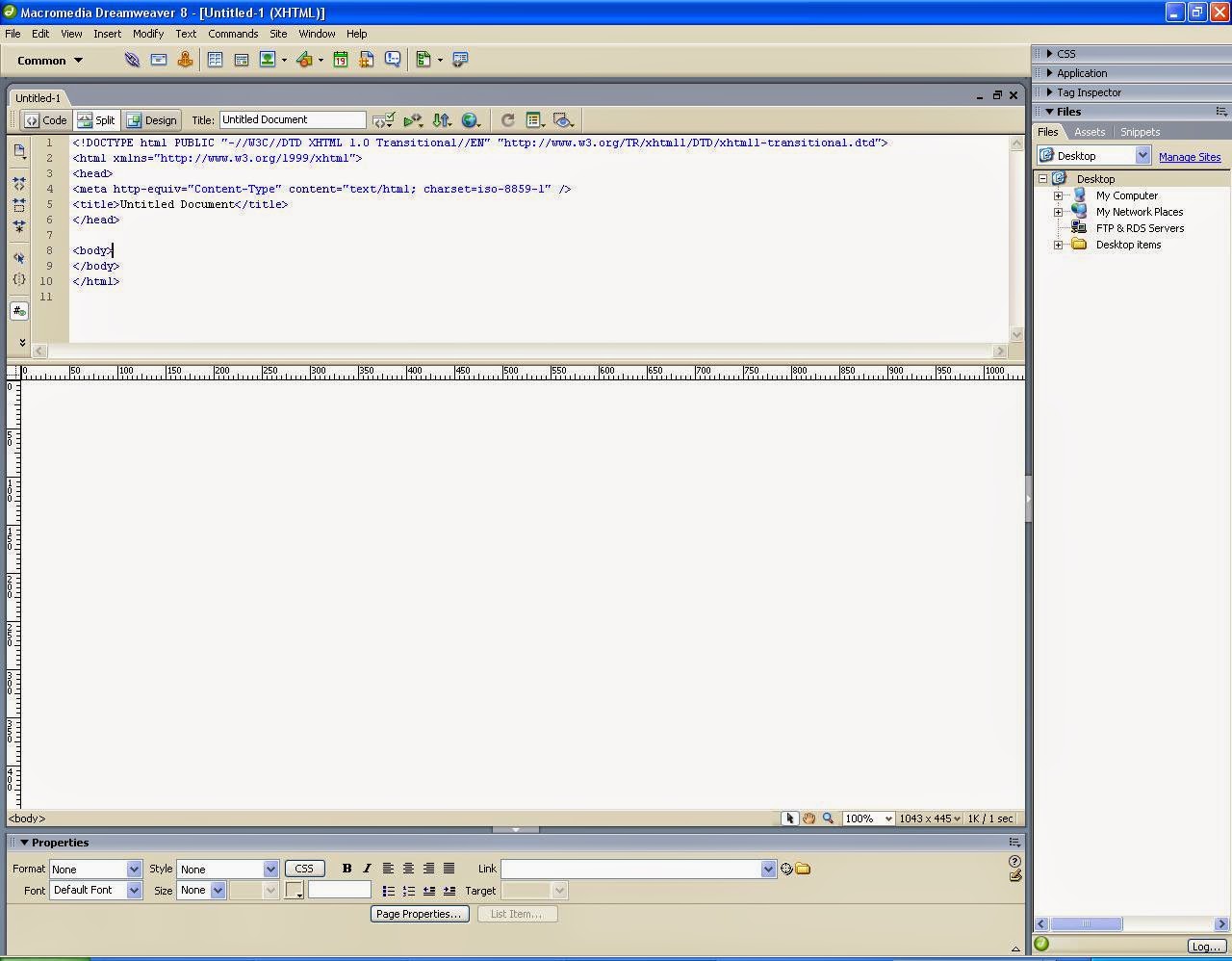Click the Select Parent Tag icon

[x=19, y=258]
